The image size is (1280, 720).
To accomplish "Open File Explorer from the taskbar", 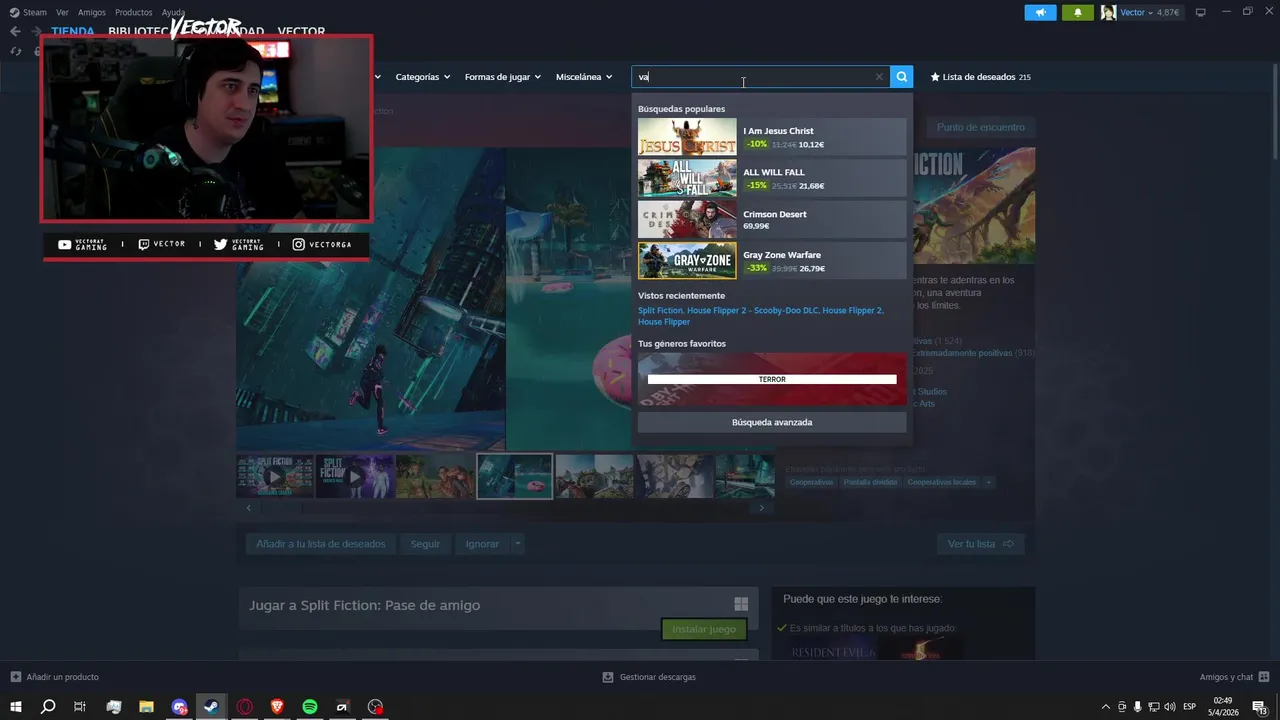I will (x=146, y=706).
